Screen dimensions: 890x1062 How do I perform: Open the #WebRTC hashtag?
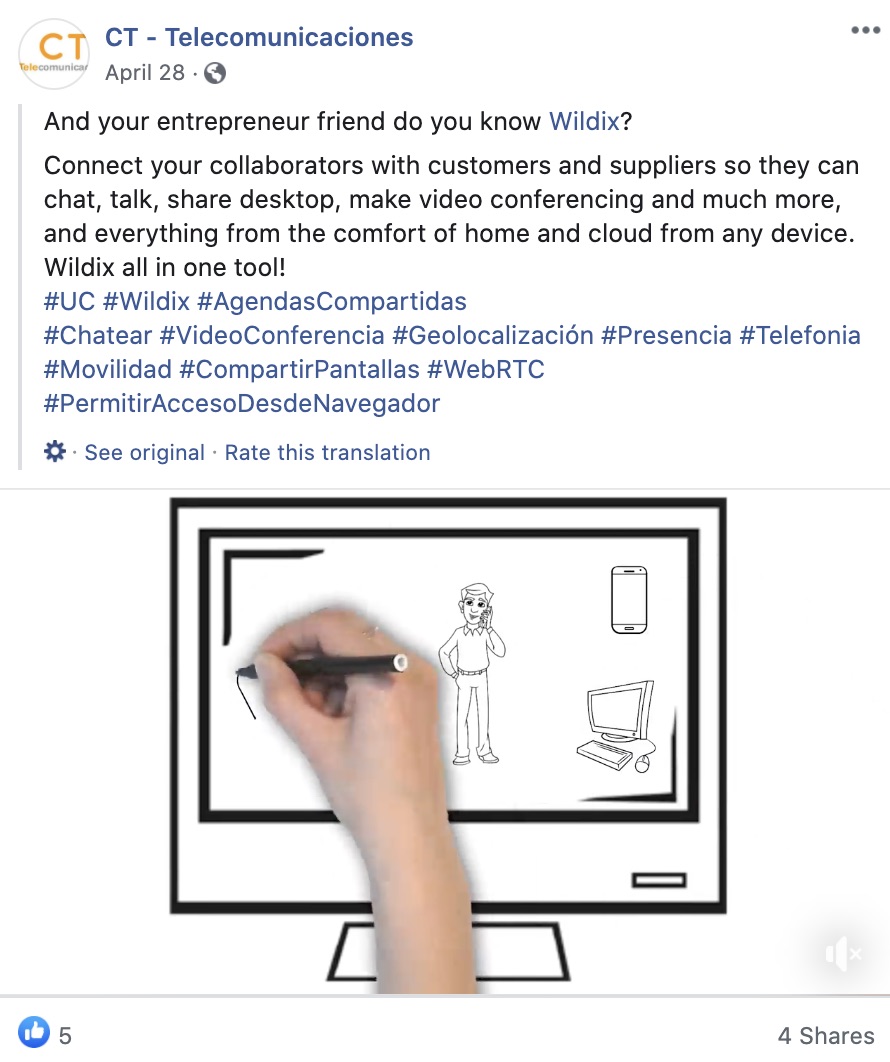(x=486, y=369)
